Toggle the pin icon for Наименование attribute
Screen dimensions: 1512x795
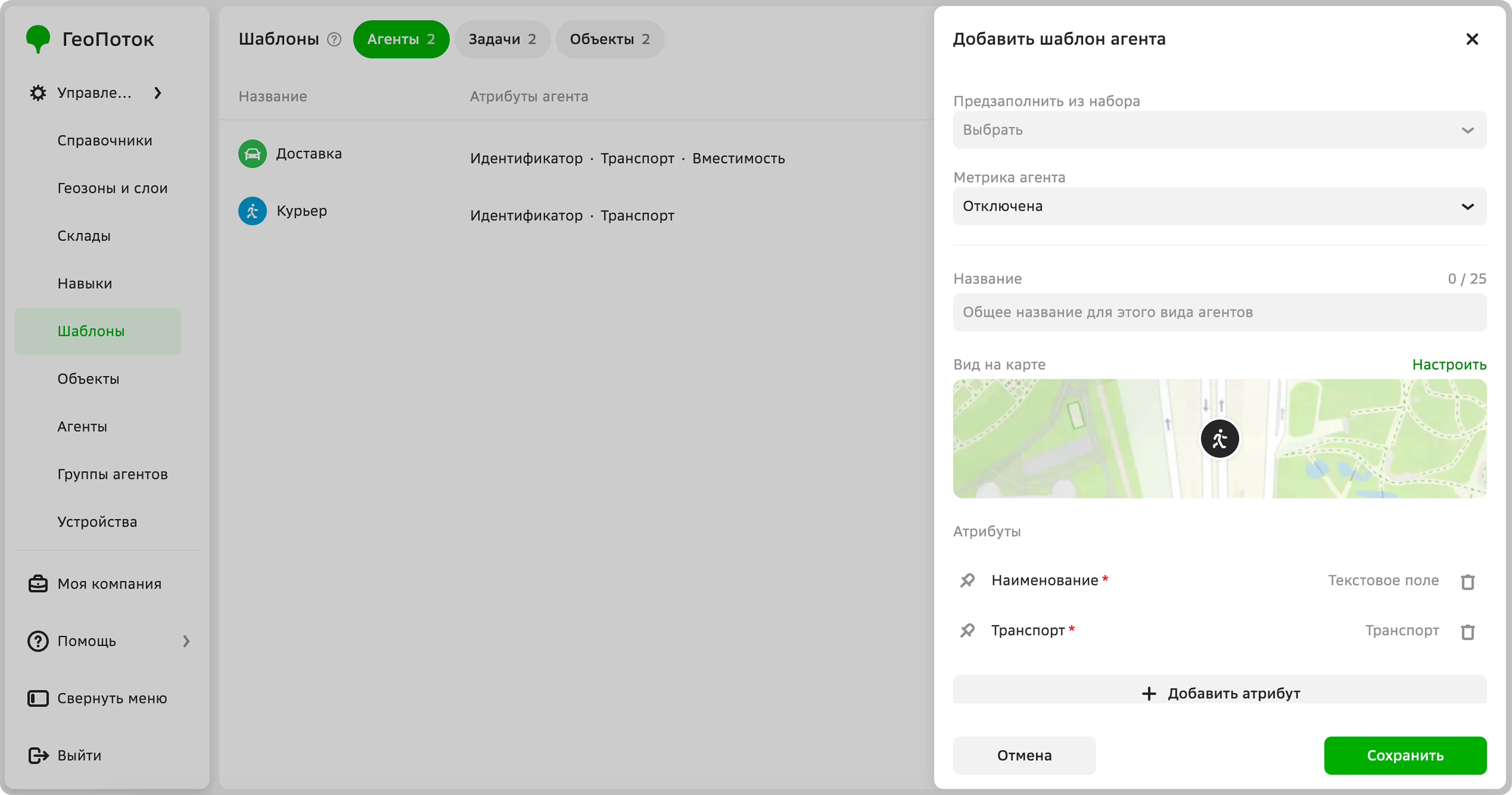coord(967,581)
